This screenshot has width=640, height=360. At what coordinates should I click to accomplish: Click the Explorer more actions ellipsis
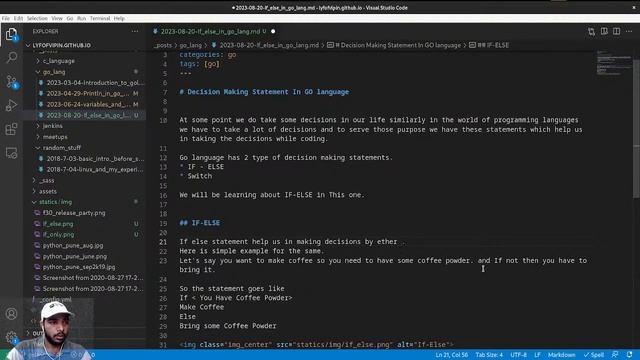tap(135, 31)
